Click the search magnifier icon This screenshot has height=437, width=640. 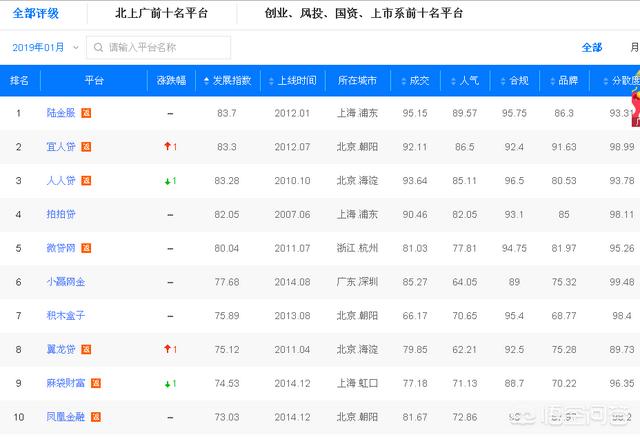(x=98, y=47)
